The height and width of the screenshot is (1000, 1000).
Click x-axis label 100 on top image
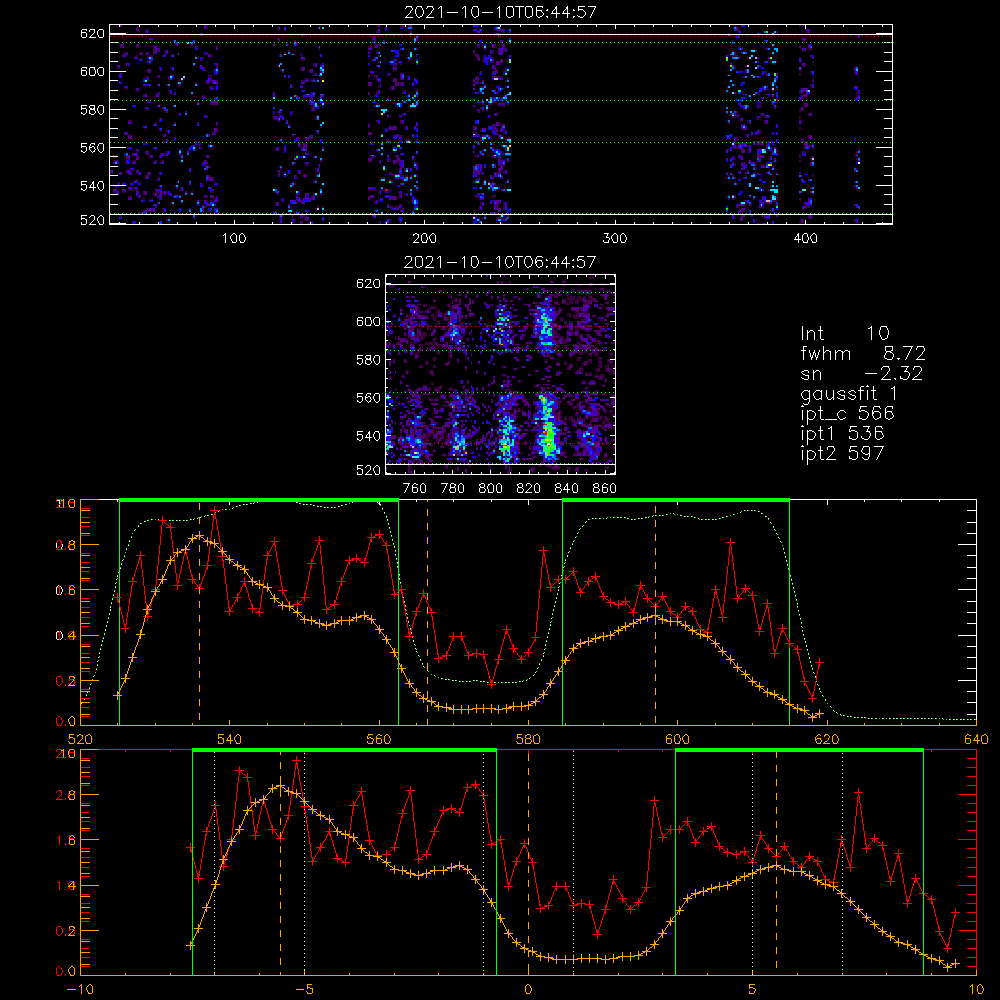pyautogui.click(x=234, y=239)
